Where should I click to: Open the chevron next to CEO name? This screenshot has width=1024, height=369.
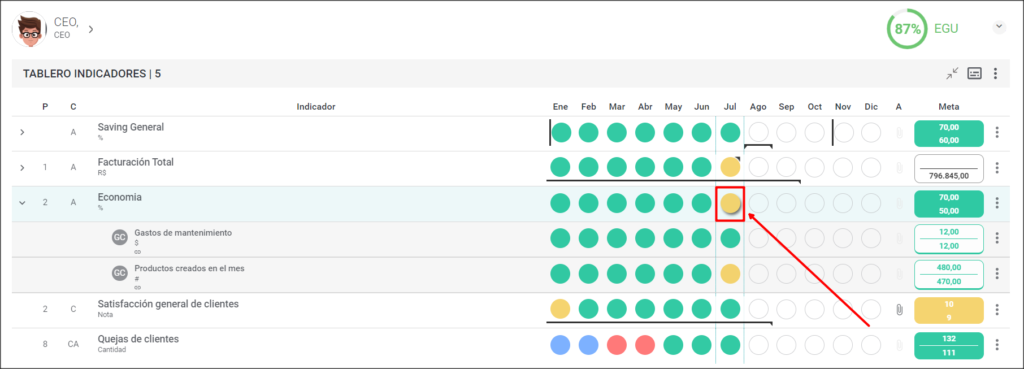click(x=91, y=29)
